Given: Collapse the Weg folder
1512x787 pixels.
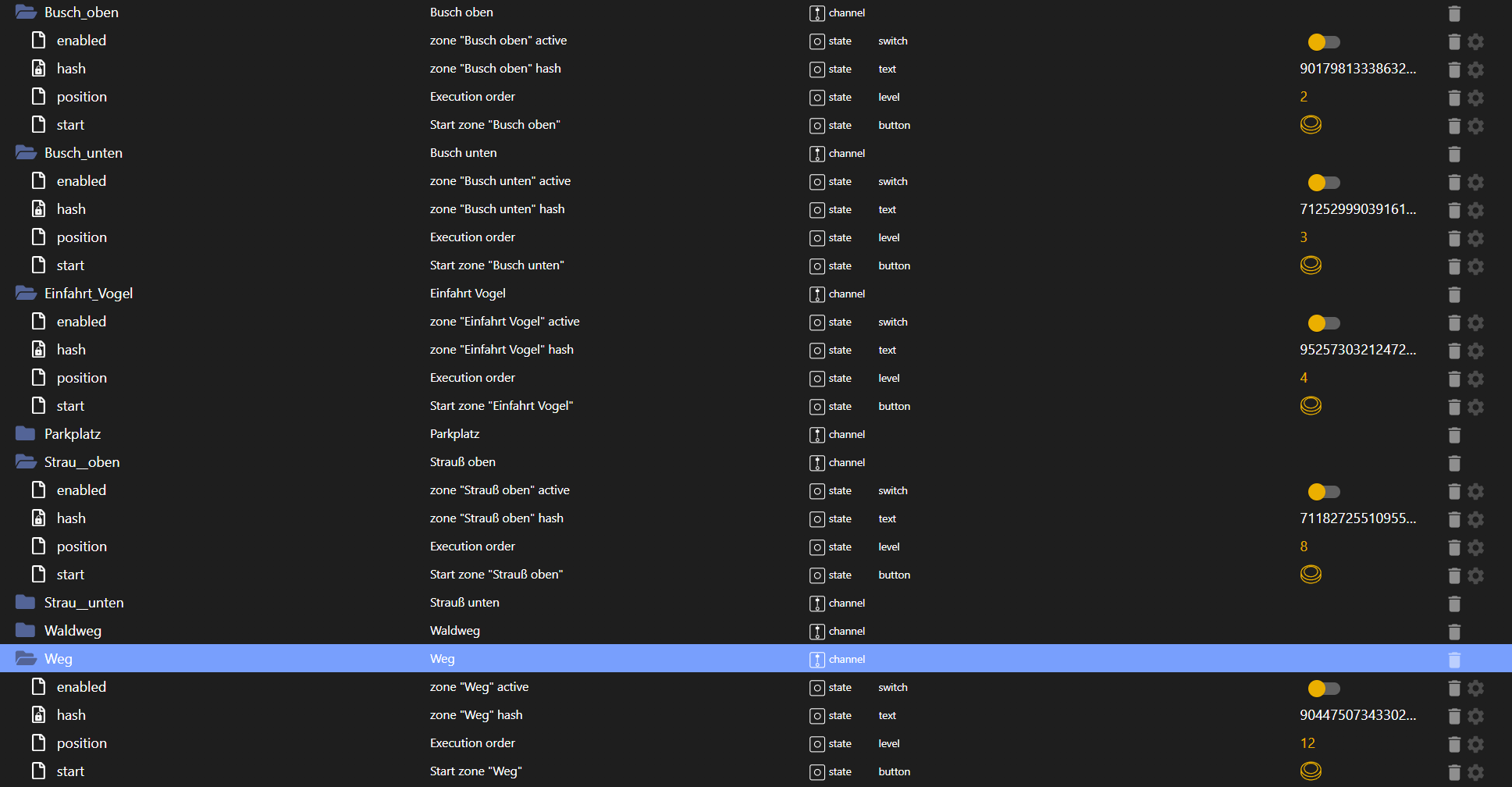Looking at the screenshot, I should (x=26, y=659).
